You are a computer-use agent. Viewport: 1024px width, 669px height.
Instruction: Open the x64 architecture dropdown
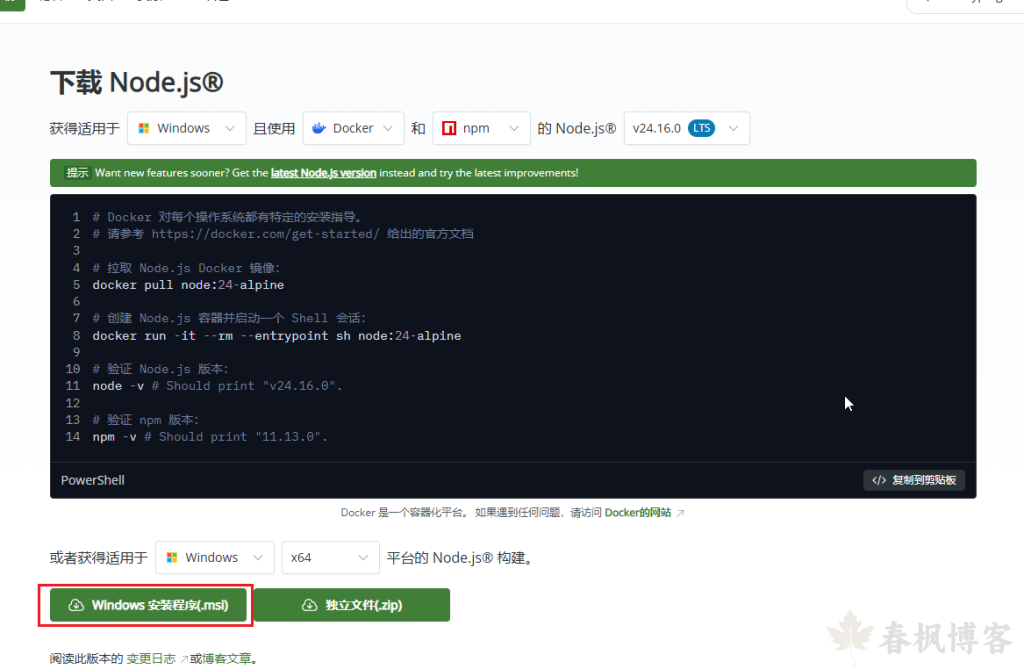(330, 557)
